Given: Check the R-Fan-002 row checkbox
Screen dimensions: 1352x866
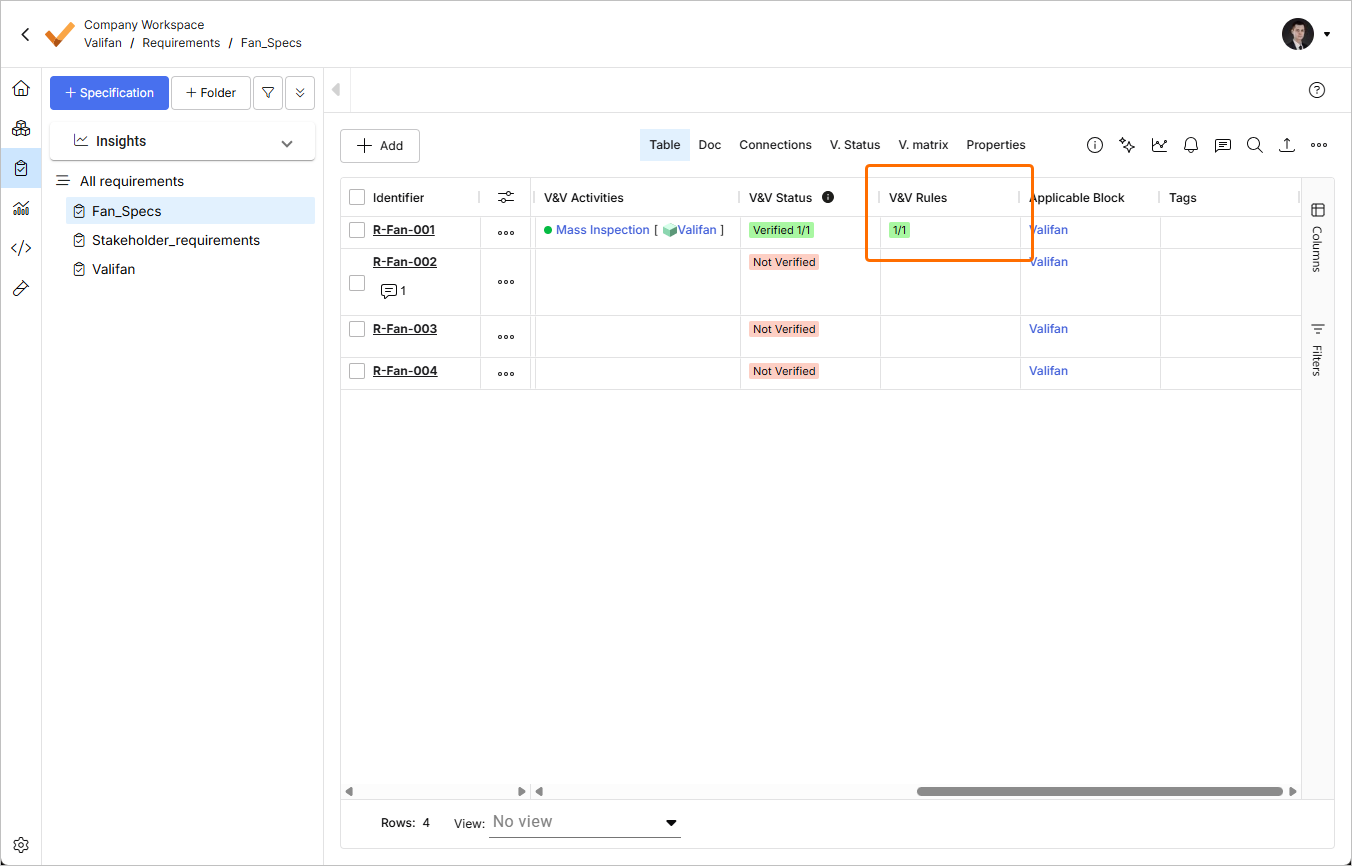Looking at the screenshot, I should pyautogui.click(x=357, y=283).
